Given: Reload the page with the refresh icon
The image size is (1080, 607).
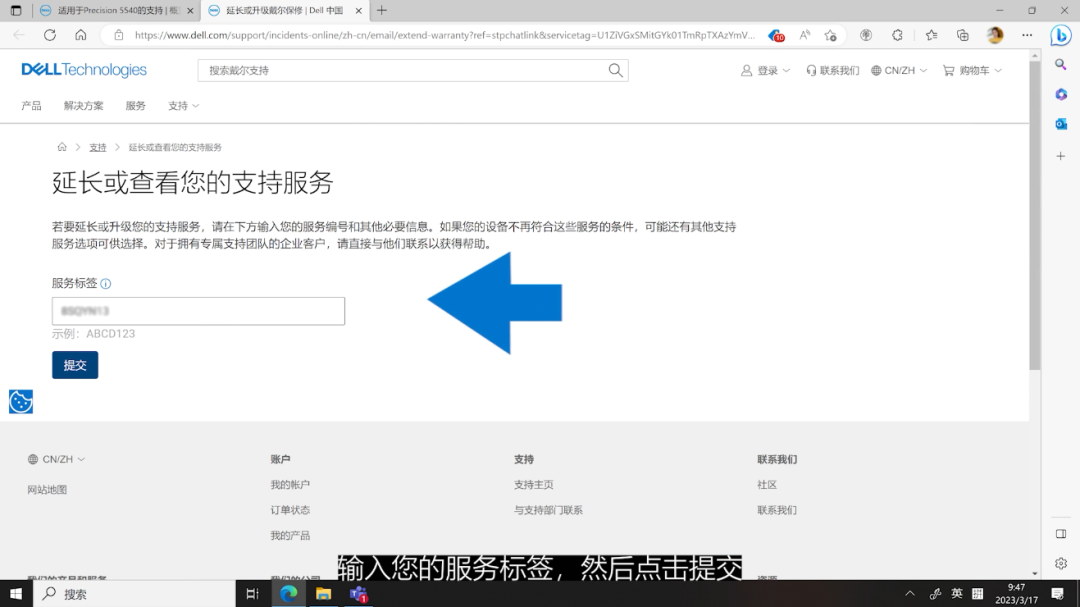Looking at the screenshot, I should 49,35.
